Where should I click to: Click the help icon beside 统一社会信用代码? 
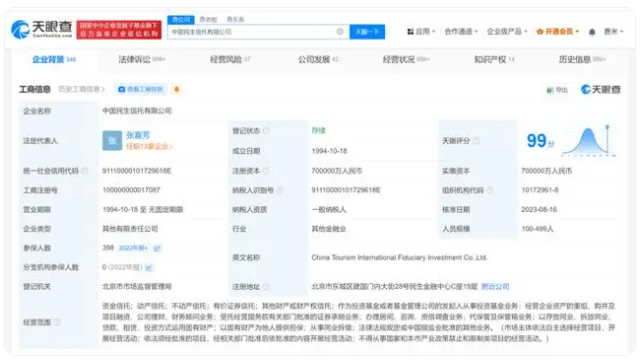click(x=85, y=171)
